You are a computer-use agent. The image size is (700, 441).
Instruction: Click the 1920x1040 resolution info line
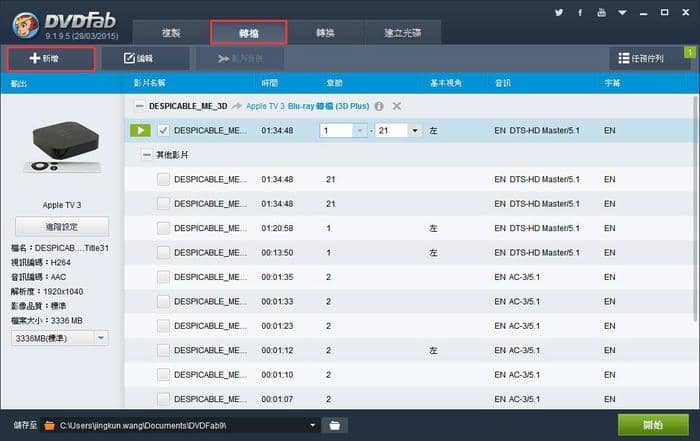[47, 291]
